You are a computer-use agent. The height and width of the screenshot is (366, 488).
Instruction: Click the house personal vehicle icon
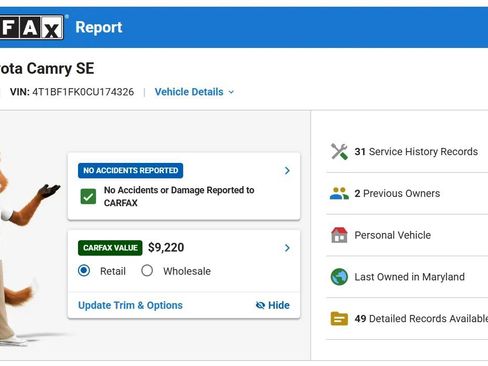(339, 235)
